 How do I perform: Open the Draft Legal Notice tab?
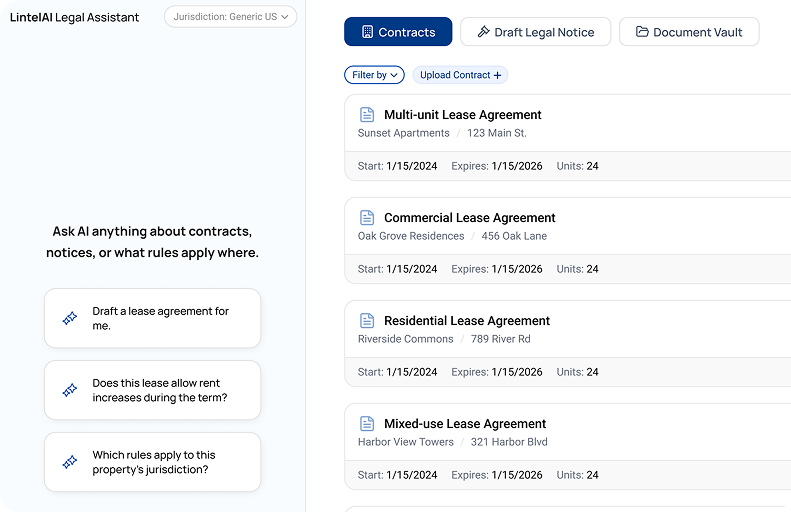click(535, 32)
